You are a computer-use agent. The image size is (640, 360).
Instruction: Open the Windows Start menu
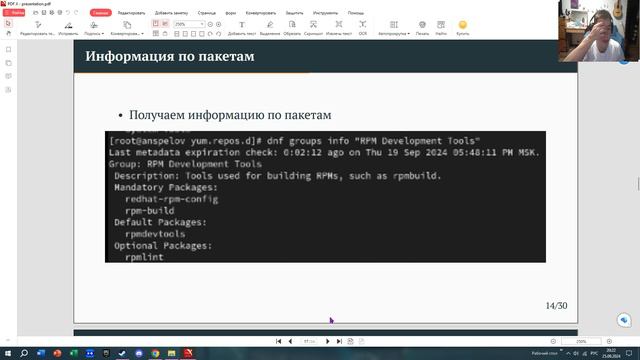pyautogui.click(x=8, y=353)
